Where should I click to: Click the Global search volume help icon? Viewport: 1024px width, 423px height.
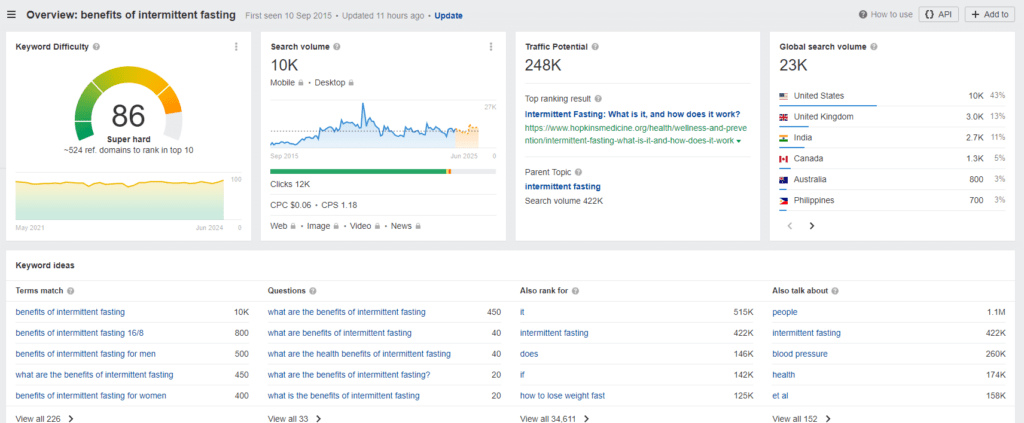click(x=874, y=47)
